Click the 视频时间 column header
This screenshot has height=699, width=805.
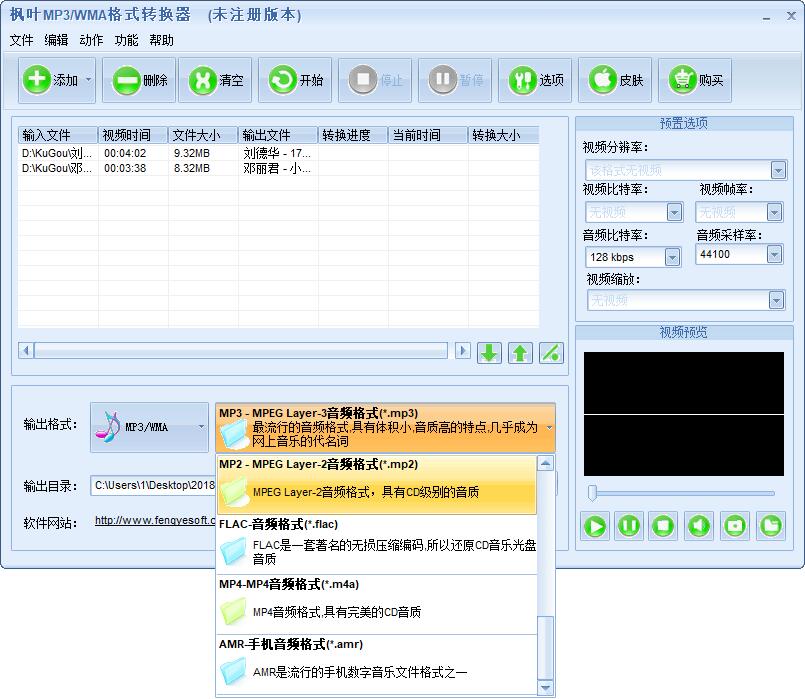point(133,135)
